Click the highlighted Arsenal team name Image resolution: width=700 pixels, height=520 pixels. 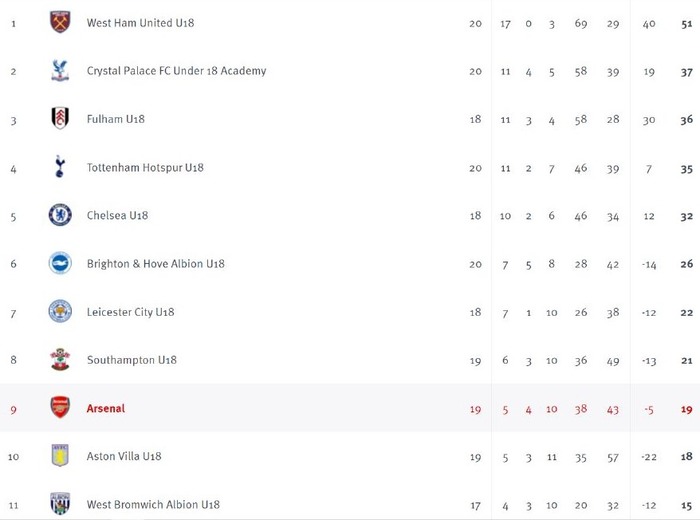click(106, 408)
